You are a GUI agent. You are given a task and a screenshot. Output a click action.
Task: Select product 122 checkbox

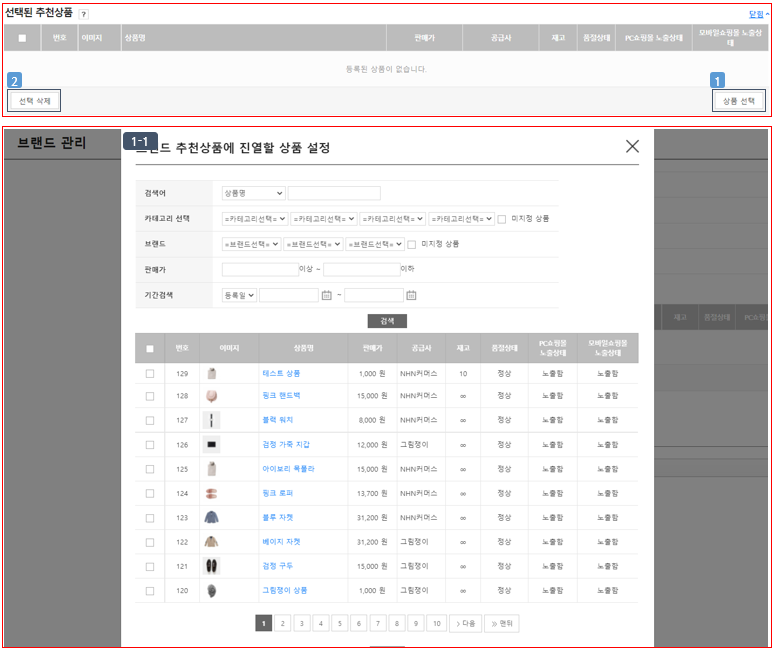[x=150, y=542]
